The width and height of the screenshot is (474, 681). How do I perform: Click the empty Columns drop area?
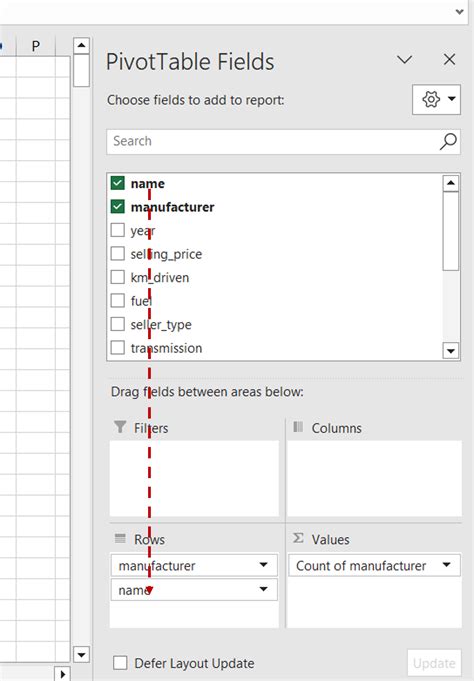coord(374,479)
